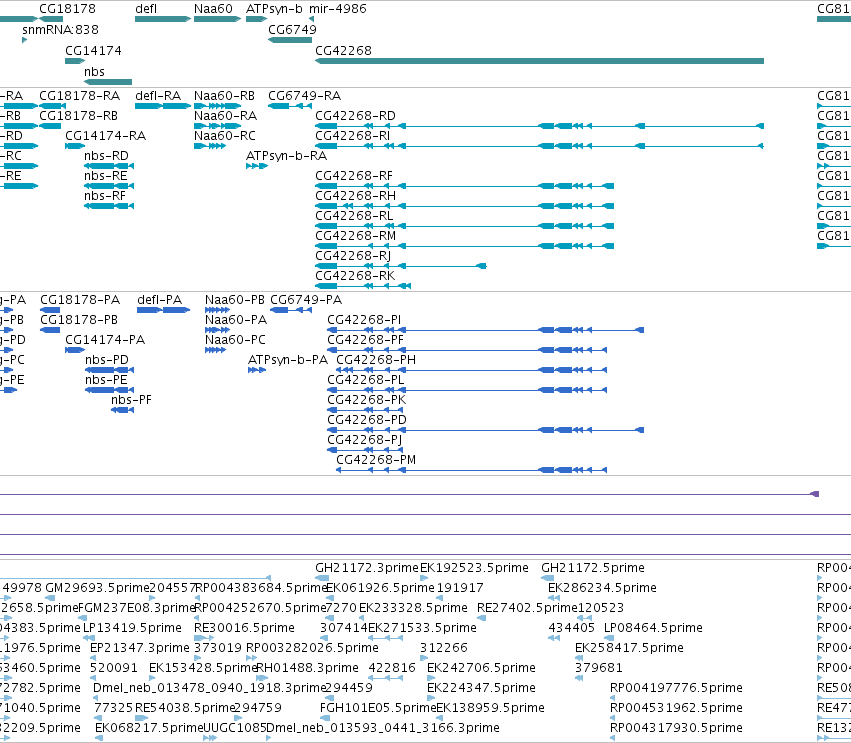Click protein CG42268-PF
This screenshot has height=743, width=851.
[467, 350]
